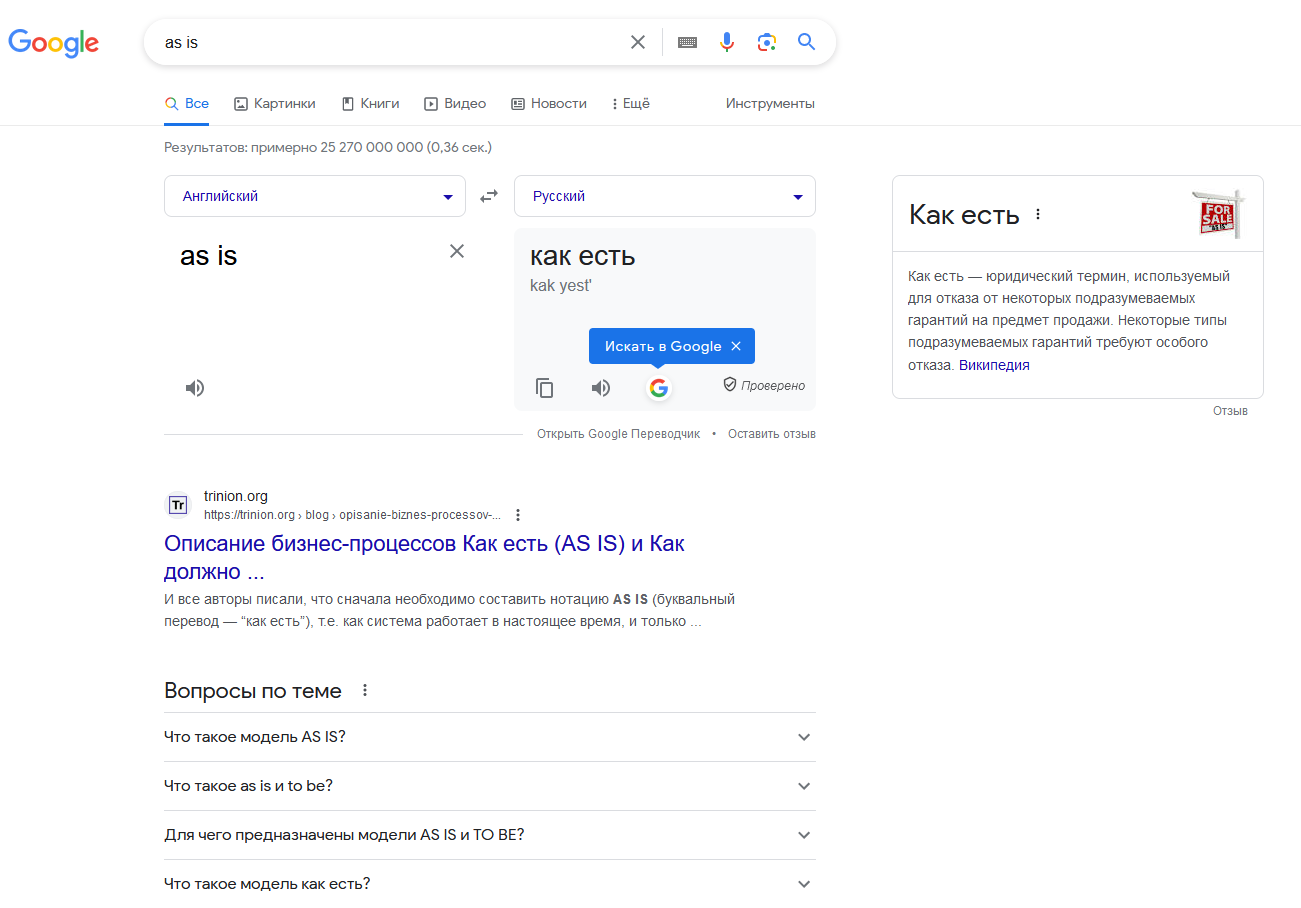Open search by image camera icon
The width and height of the screenshot is (1301, 908).
click(767, 42)
